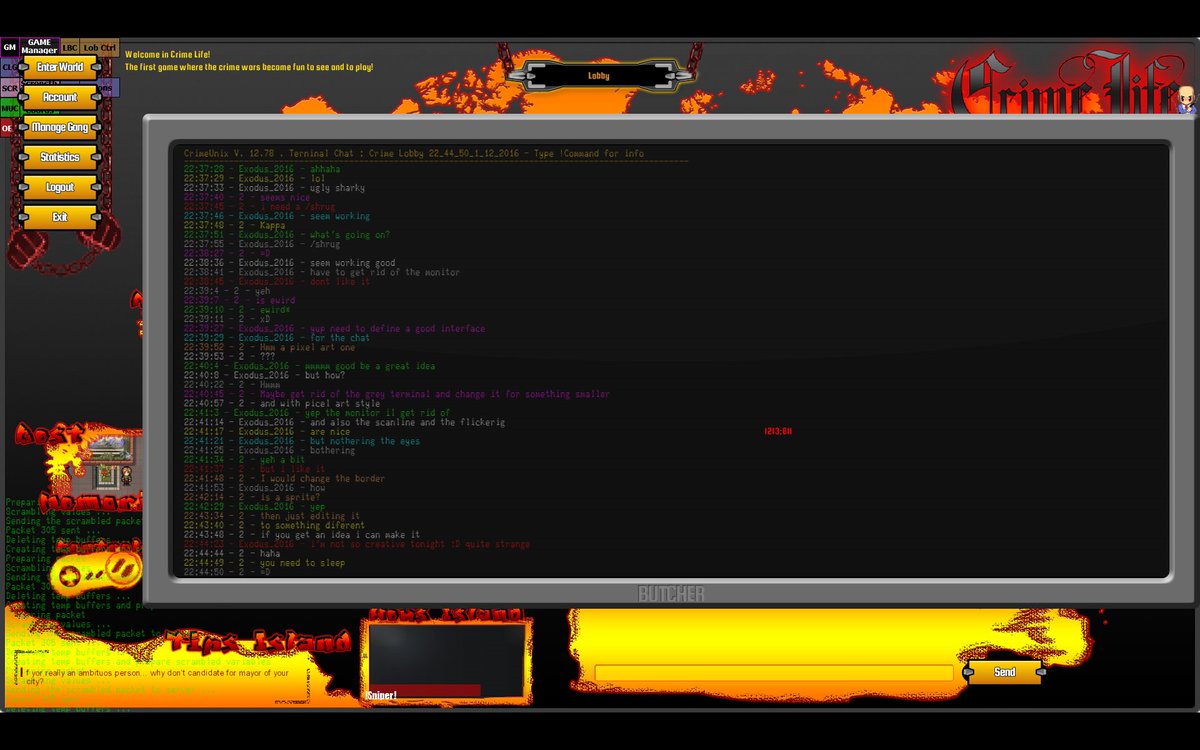Open the Lob Ctrl tab
Image resolution: width=1200 pixels, height=750 pixels.
click(x=99, y=47)
